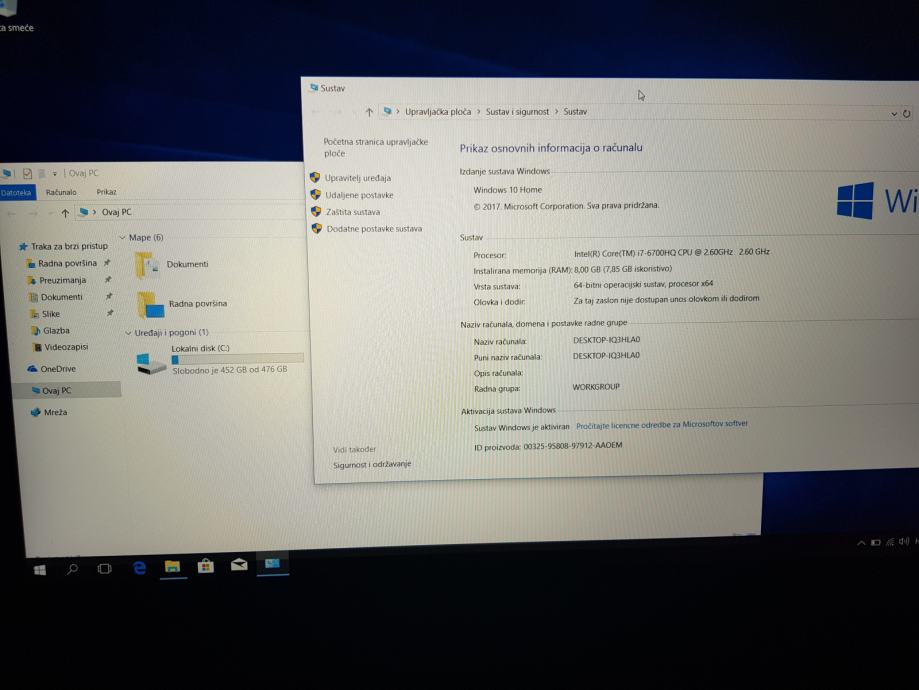Switch to File Explorer on the taskbar

172,566
